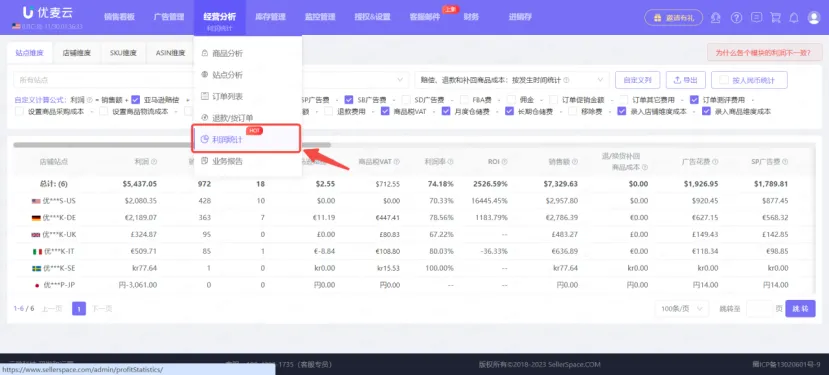Open the 销售看板 top menu
830x376 pixels.
coord(119,17)
